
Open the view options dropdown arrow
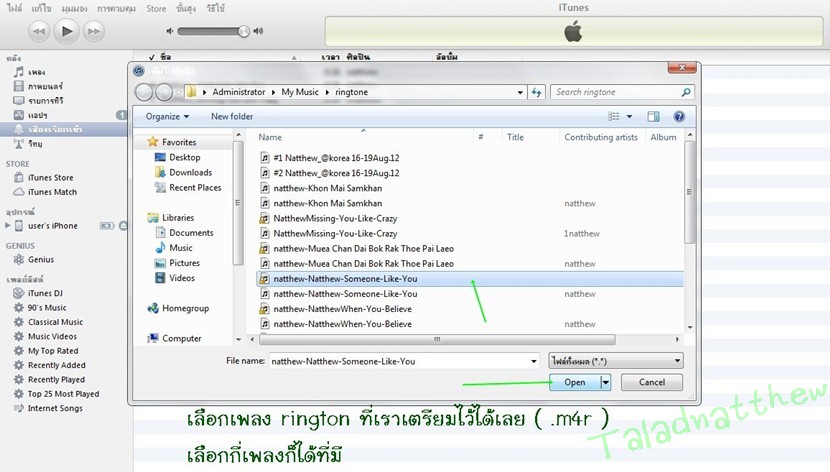pyautogui.click(x=629, y=116)
